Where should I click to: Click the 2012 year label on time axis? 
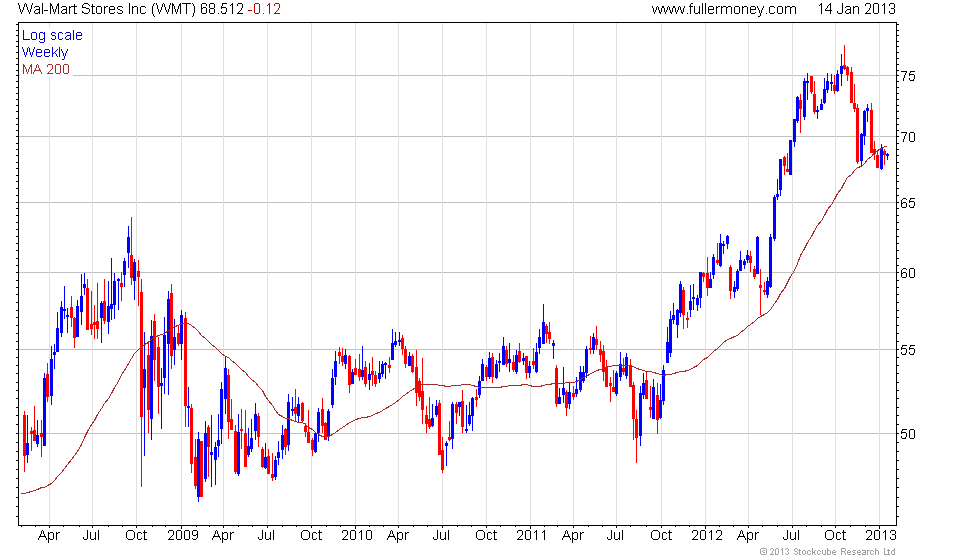click(706, 536)
